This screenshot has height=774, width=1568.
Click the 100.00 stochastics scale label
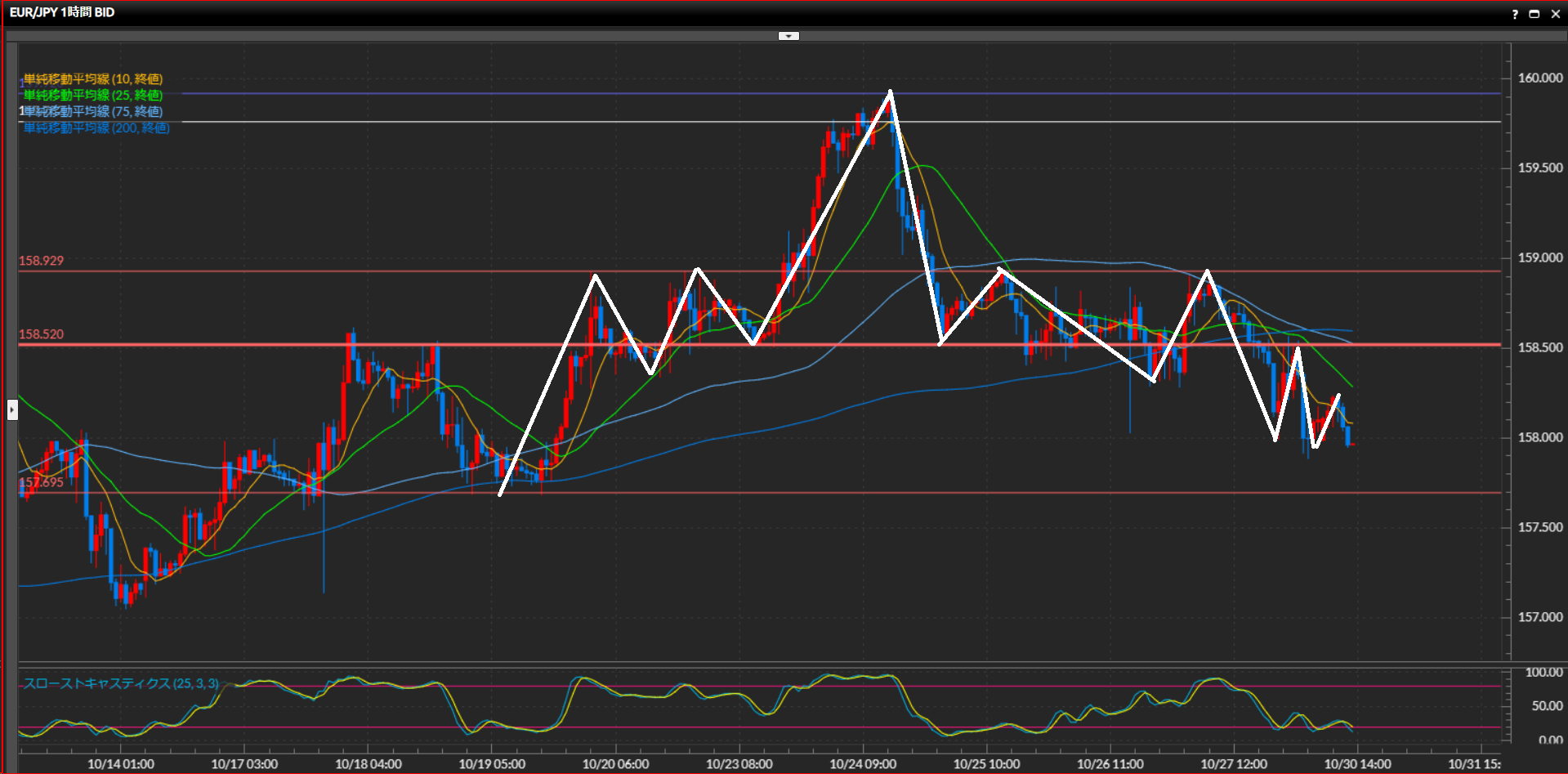pos(1543,673)
